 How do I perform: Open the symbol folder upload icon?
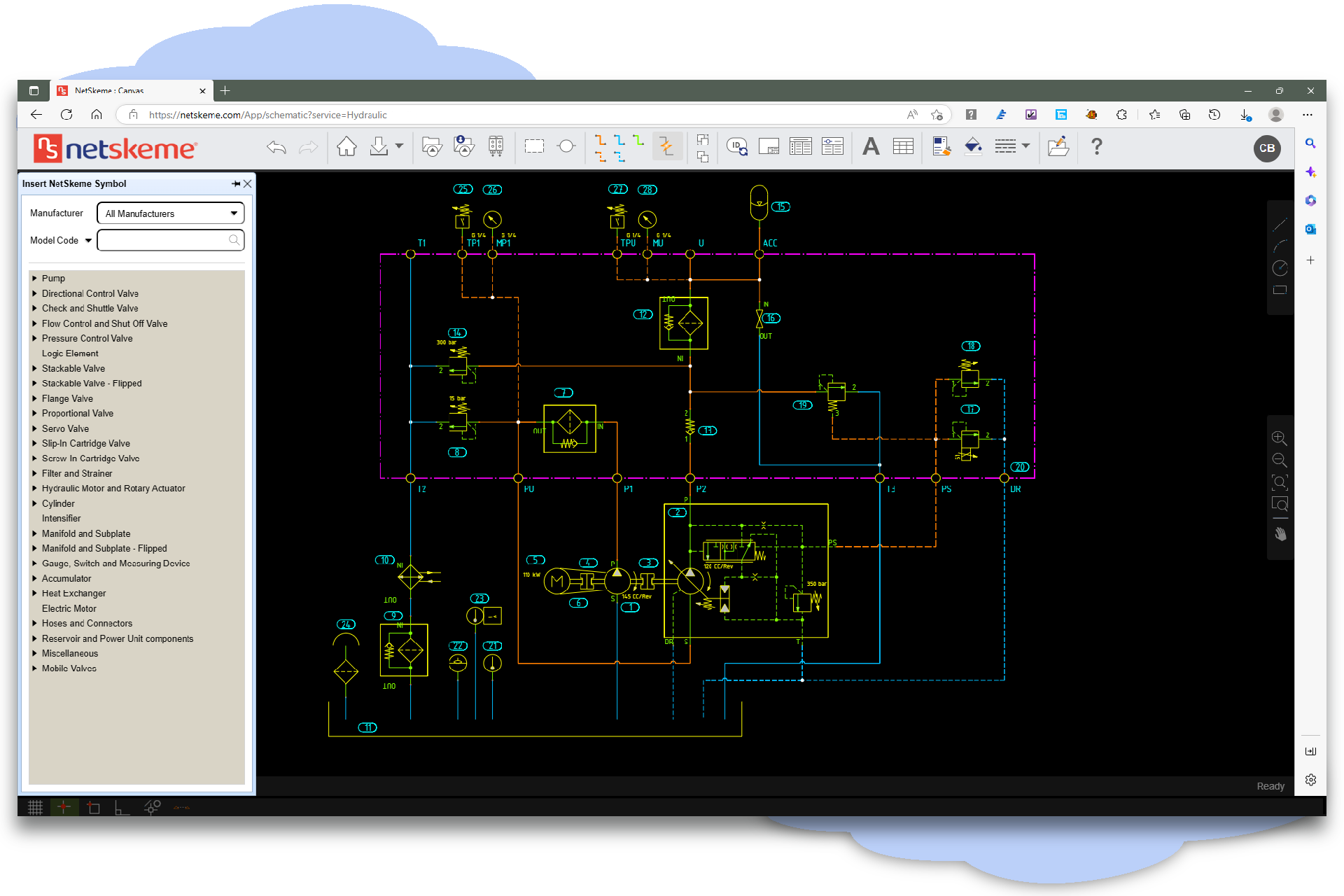pyautogui.click(x=432, y=146)
